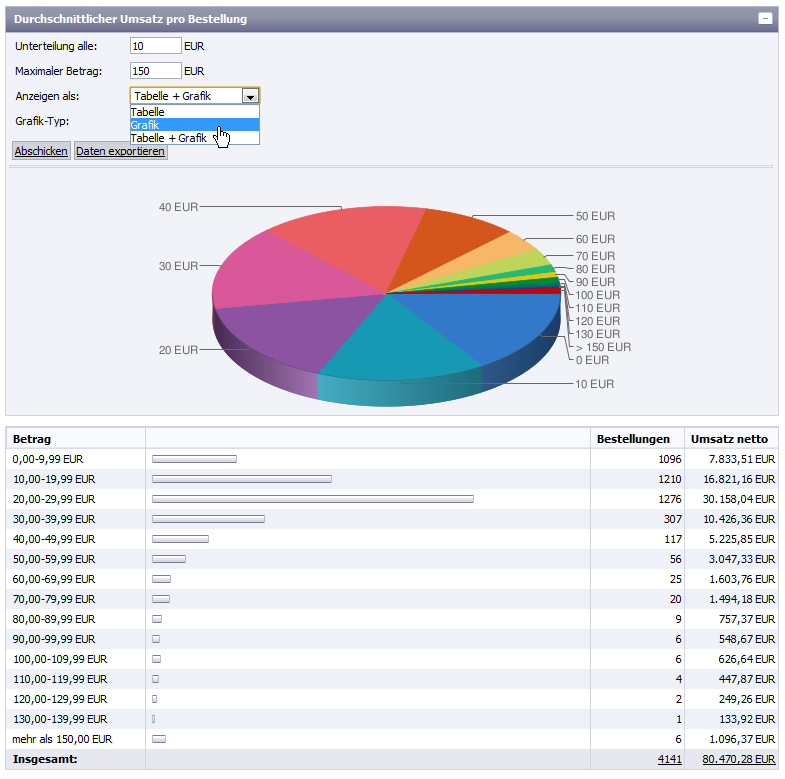The height and width of the screenshot is (779, 785).
Task: Open total orders link 4141
Action: (x=669, y=759)
